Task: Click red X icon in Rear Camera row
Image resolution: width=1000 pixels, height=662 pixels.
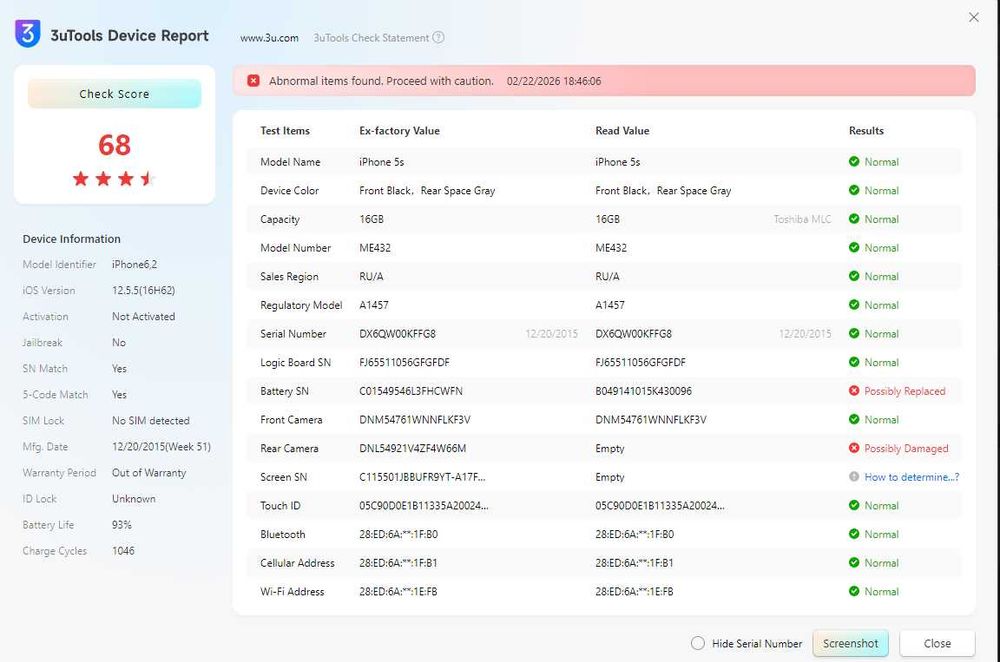Action: point(854,448)
